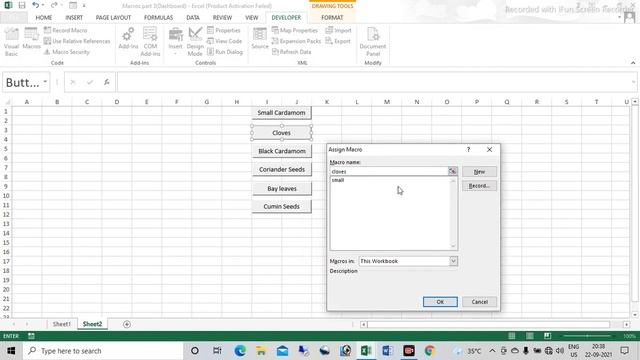Open the FORMAT drawing tools tab
This screenshot has height=360, width=640.
pos(332,18)
